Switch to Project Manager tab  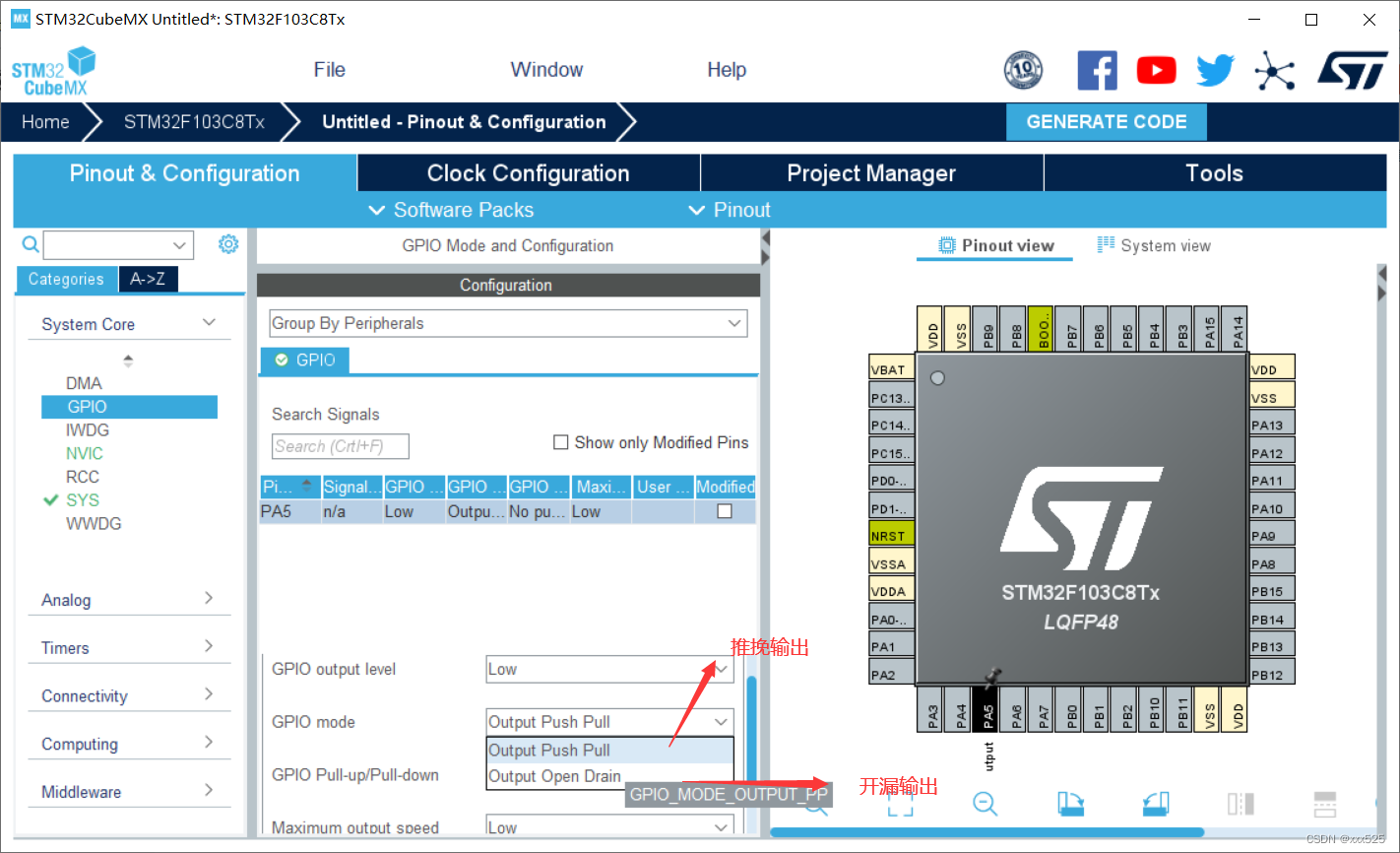click(x=871, y=173)
